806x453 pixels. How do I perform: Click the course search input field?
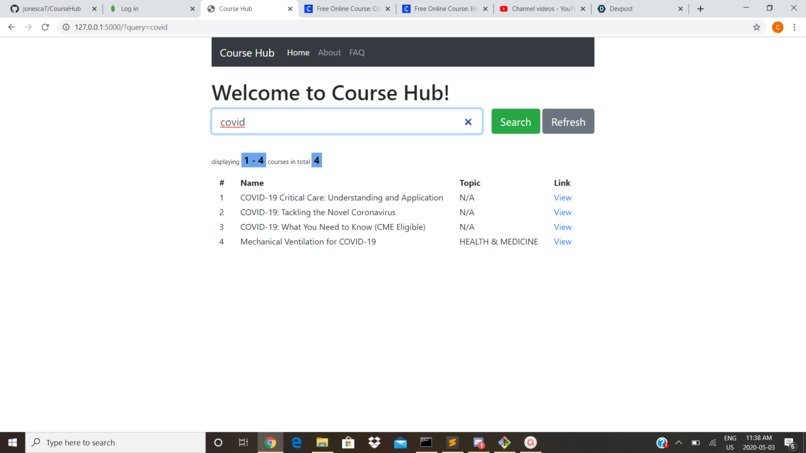(347, 121)
